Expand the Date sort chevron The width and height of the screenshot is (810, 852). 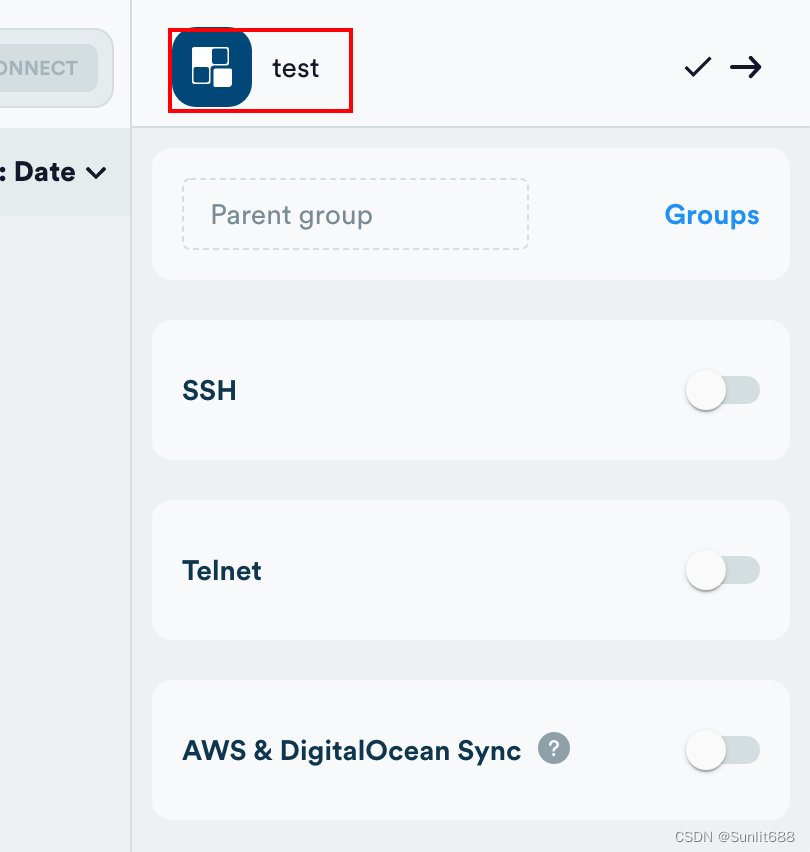[96, 173]
